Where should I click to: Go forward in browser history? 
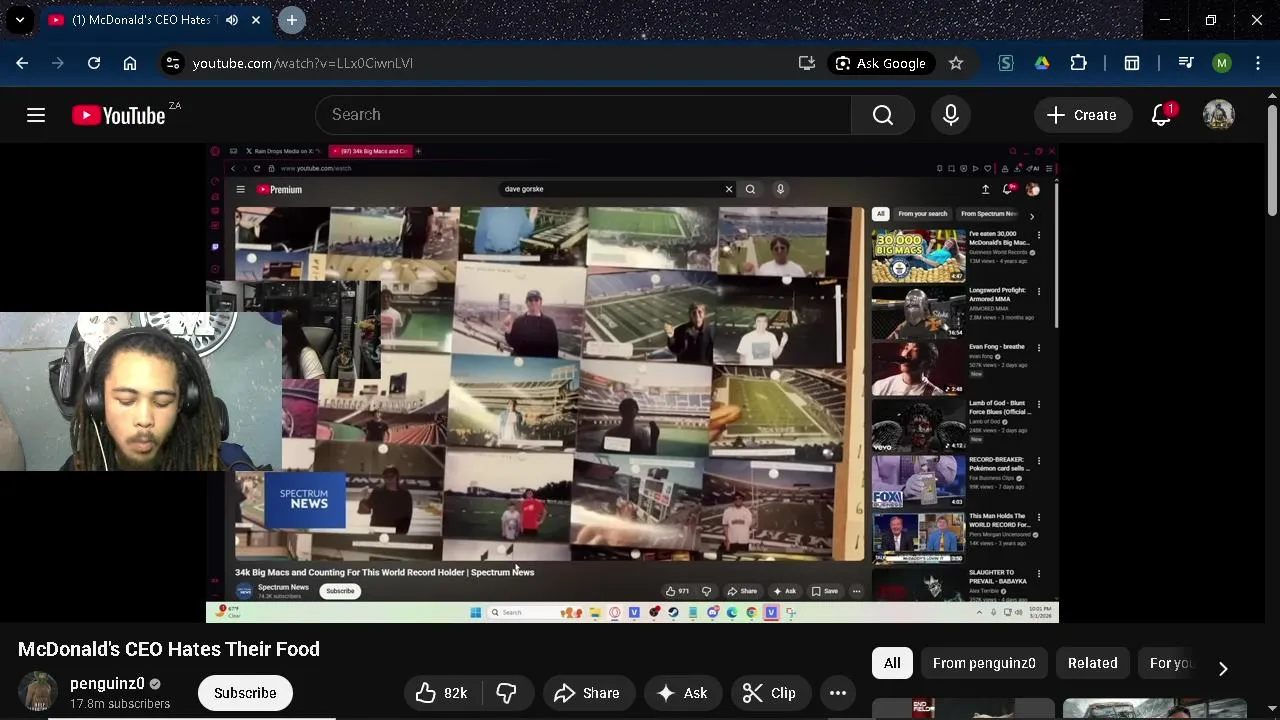coord(58,63)
